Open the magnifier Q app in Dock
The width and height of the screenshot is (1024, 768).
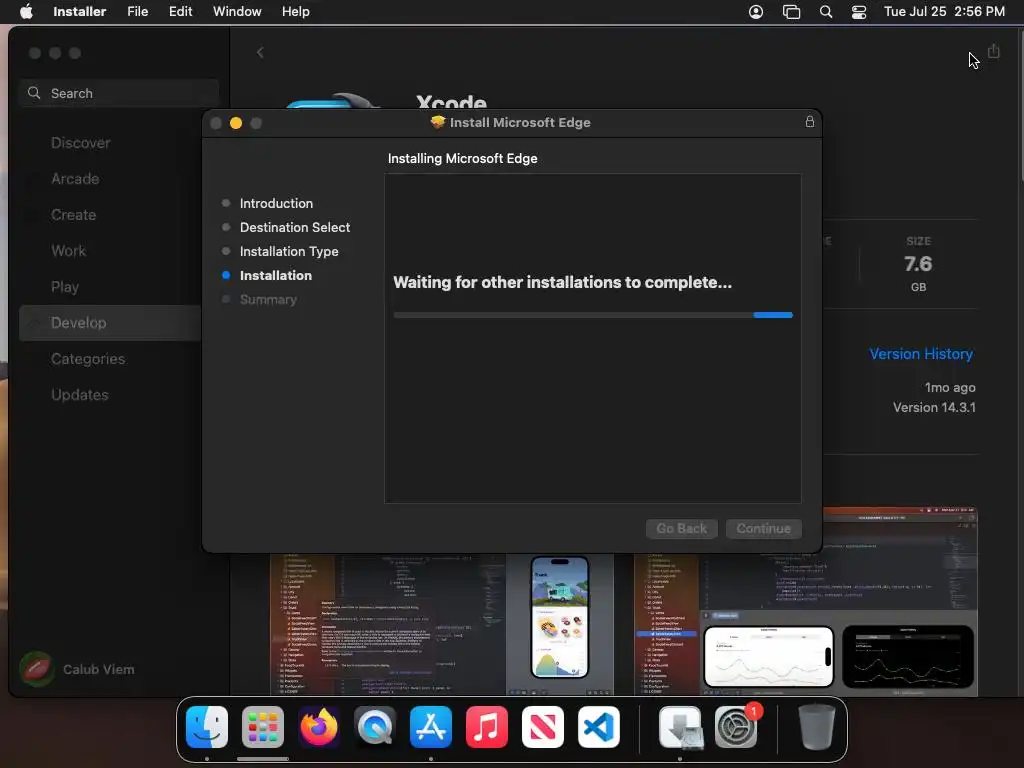375,727
